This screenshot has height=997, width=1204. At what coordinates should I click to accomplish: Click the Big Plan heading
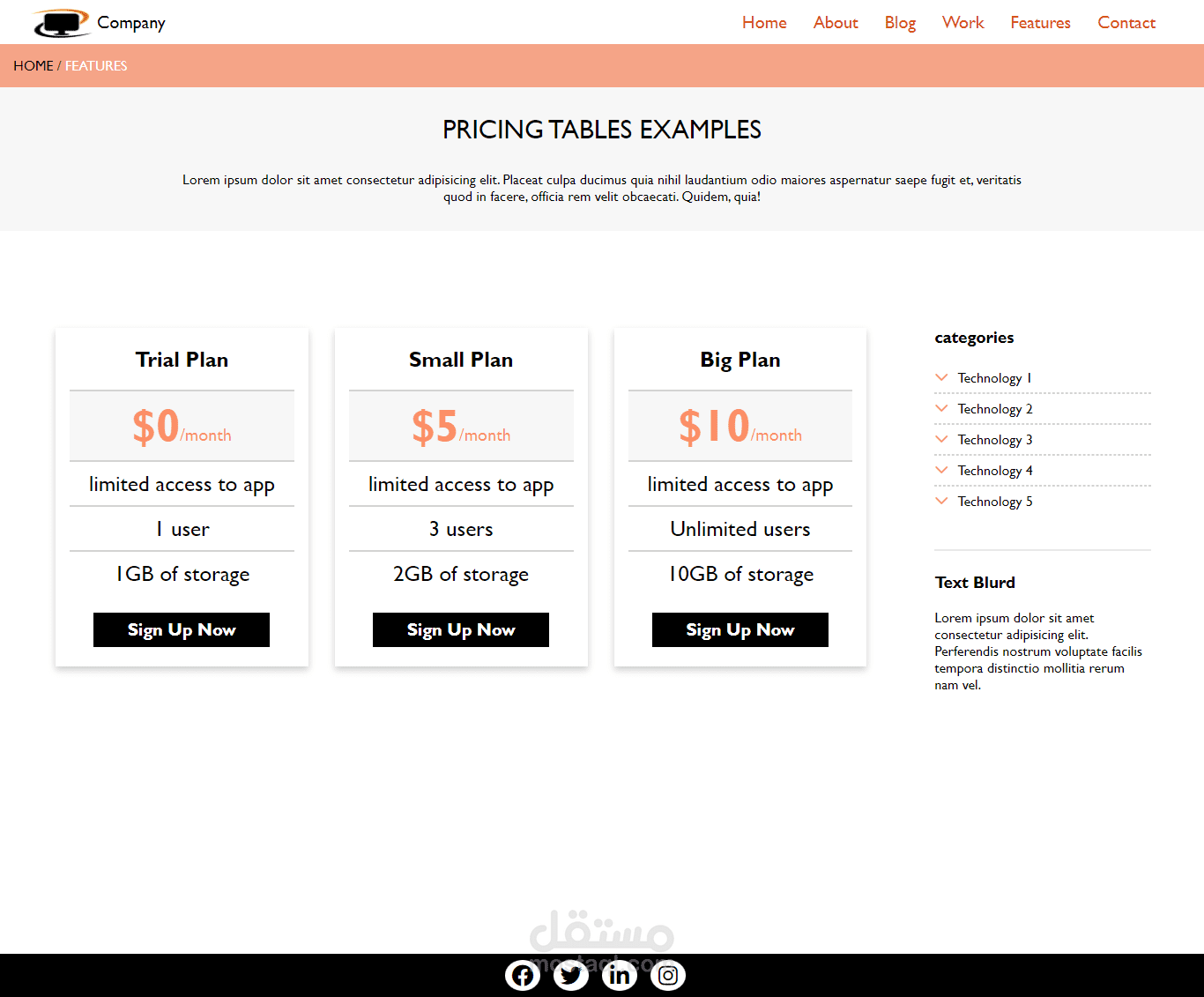tap(740, 360)
